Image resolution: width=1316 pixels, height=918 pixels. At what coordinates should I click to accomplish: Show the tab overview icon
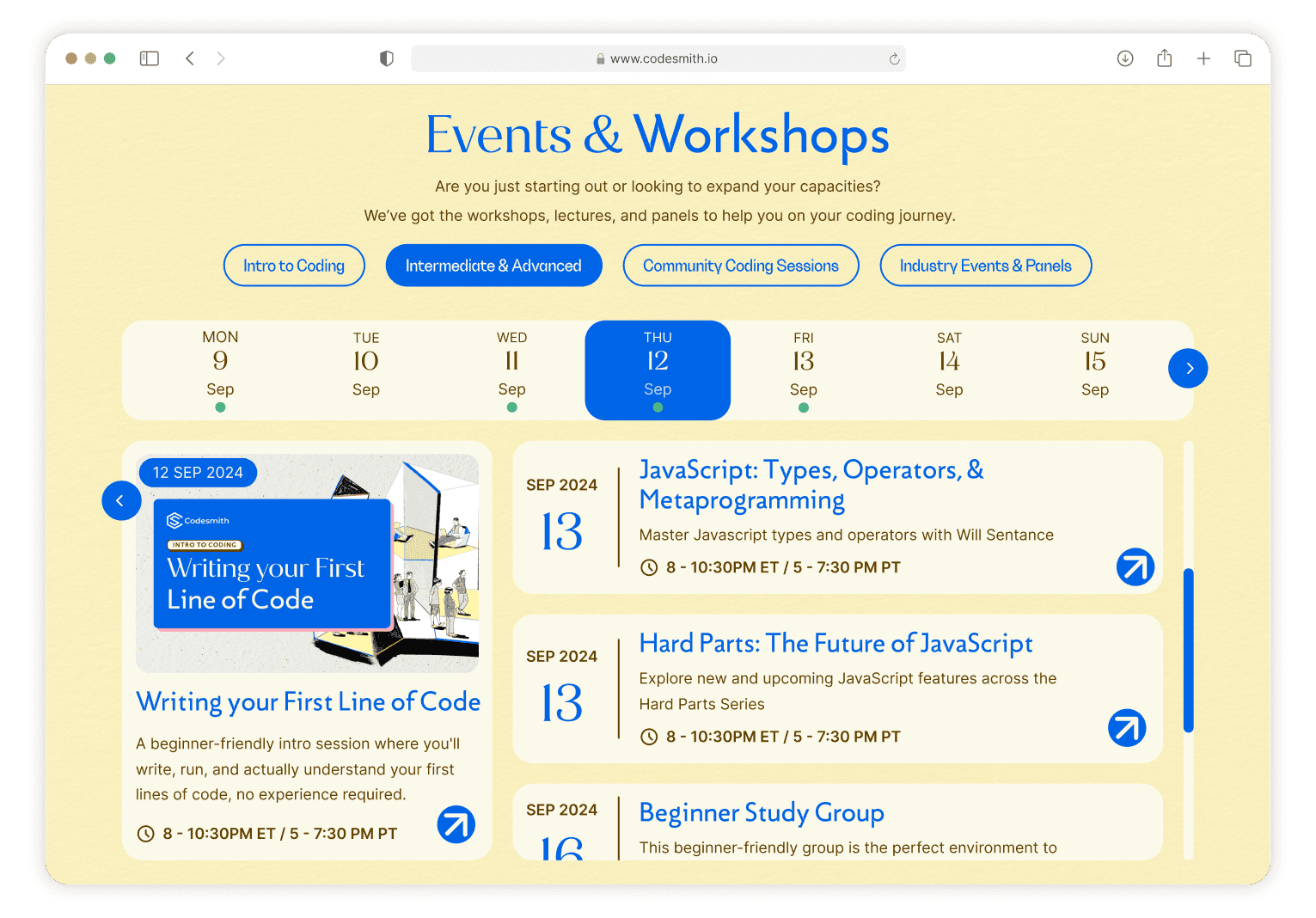[x=1243, y=58]
